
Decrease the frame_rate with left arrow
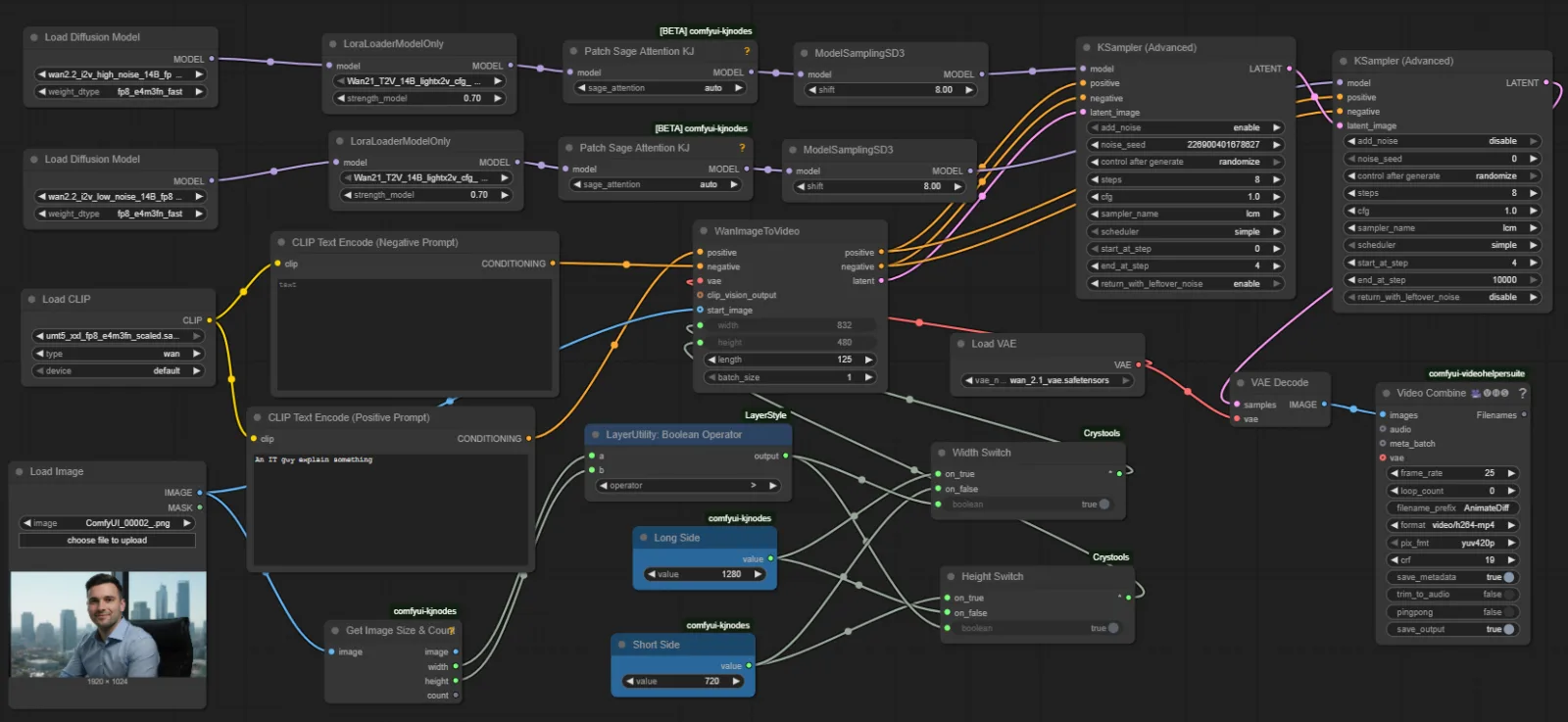[1395, 473]
